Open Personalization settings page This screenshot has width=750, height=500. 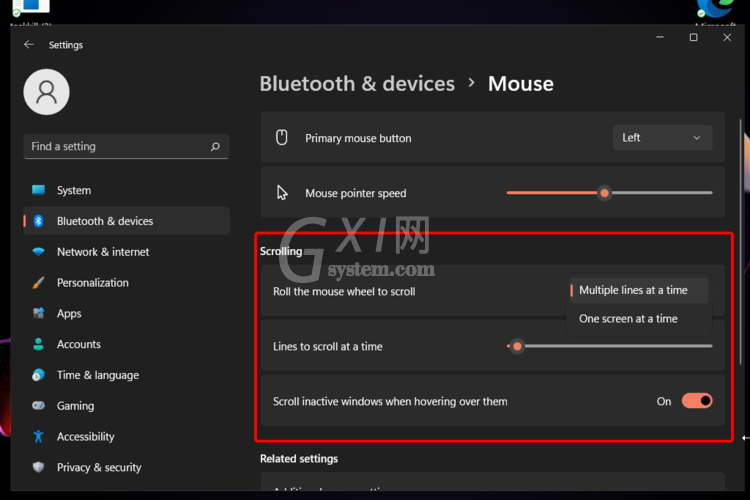pos(126,282)
